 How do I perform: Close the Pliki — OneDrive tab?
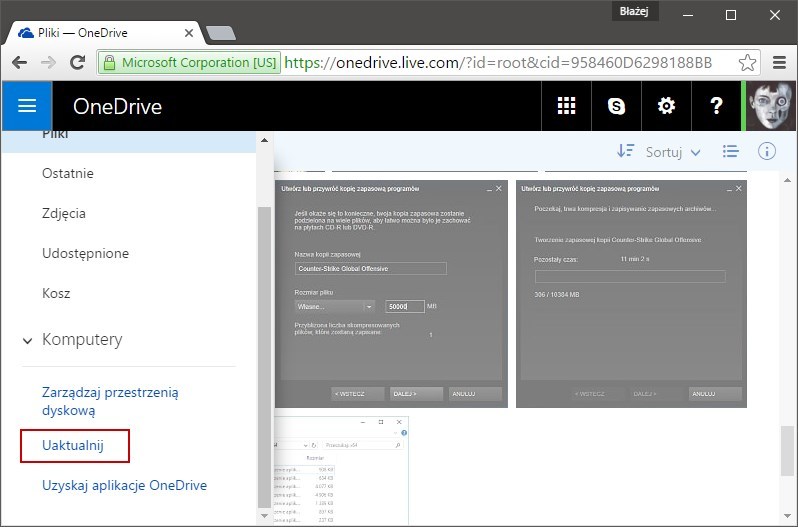pos(189,33)
